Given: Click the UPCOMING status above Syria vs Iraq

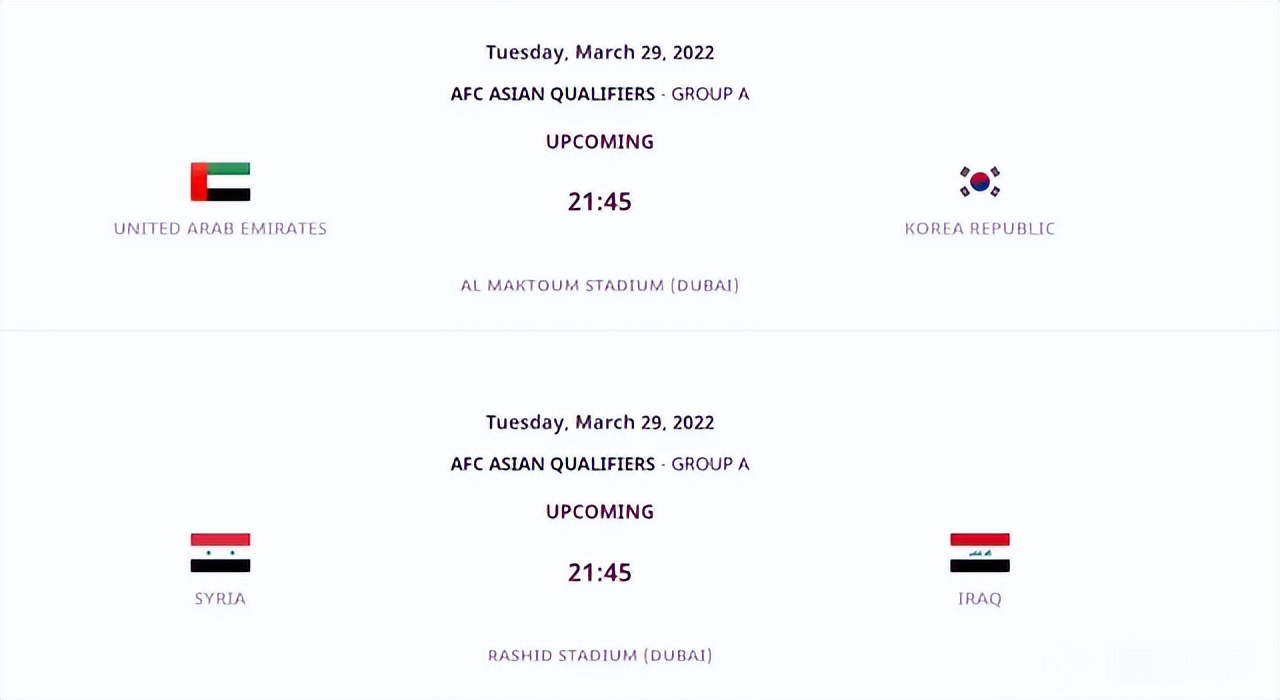Looking at the screenshot, I should tap(600, 512).
